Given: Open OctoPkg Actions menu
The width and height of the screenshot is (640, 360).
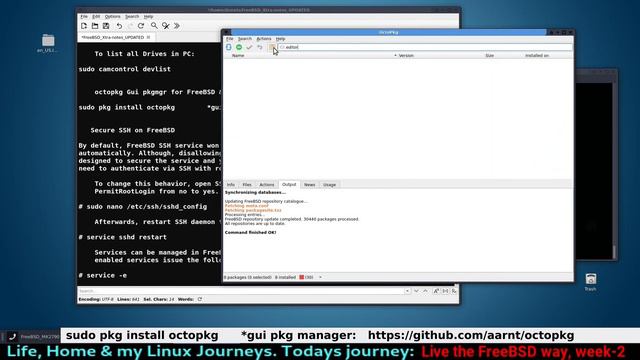Looking at the screenshot, I should (x=264, y=39).
